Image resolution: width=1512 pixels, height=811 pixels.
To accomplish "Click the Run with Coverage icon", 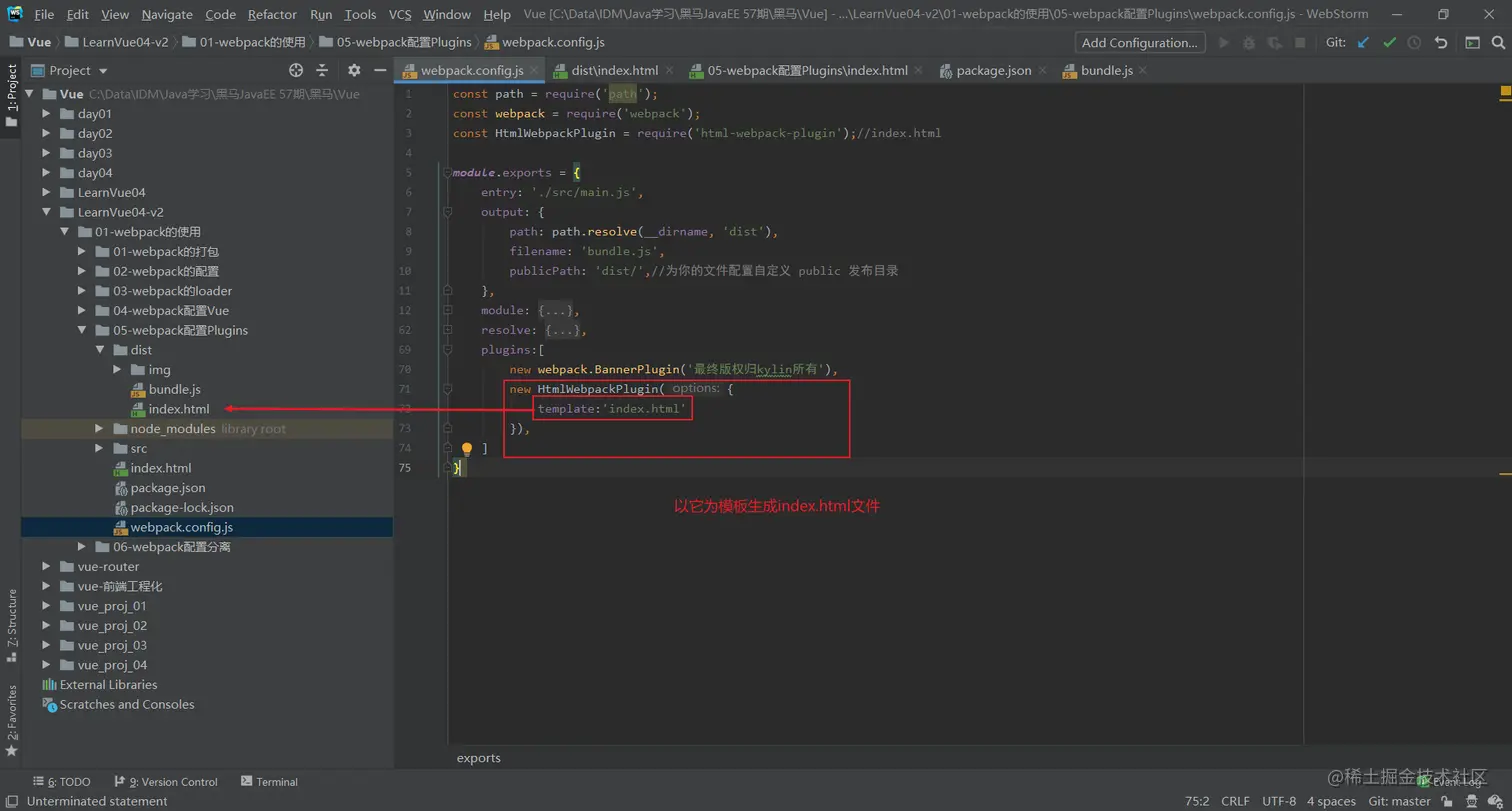I will pyautogui.click(x=1274, y=43).
